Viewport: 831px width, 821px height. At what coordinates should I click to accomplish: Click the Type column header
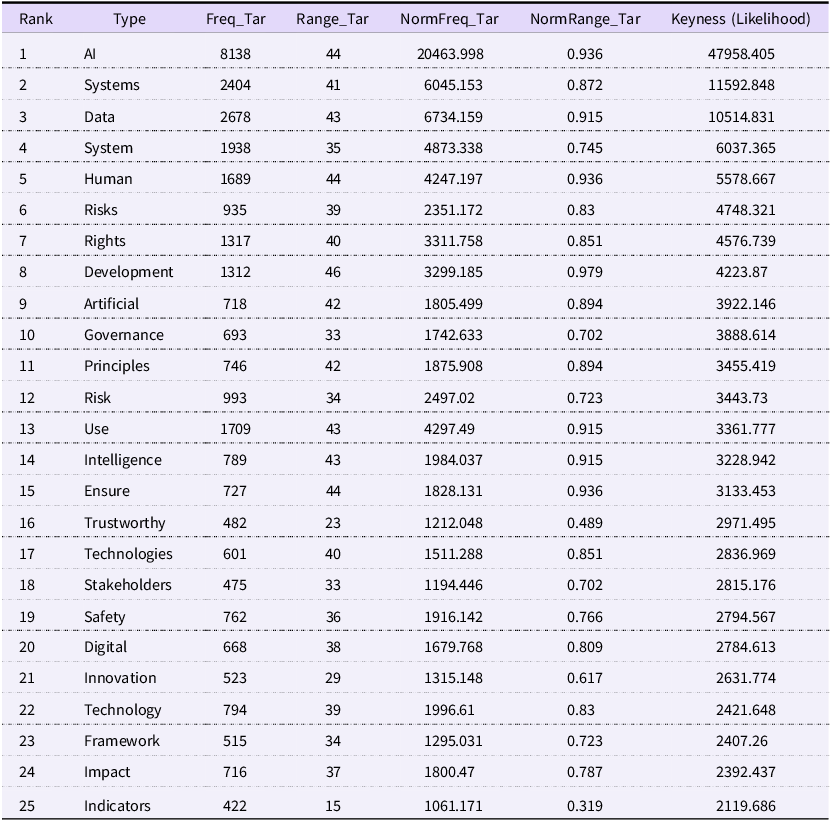pyautogui.click(x=129, y=19)
